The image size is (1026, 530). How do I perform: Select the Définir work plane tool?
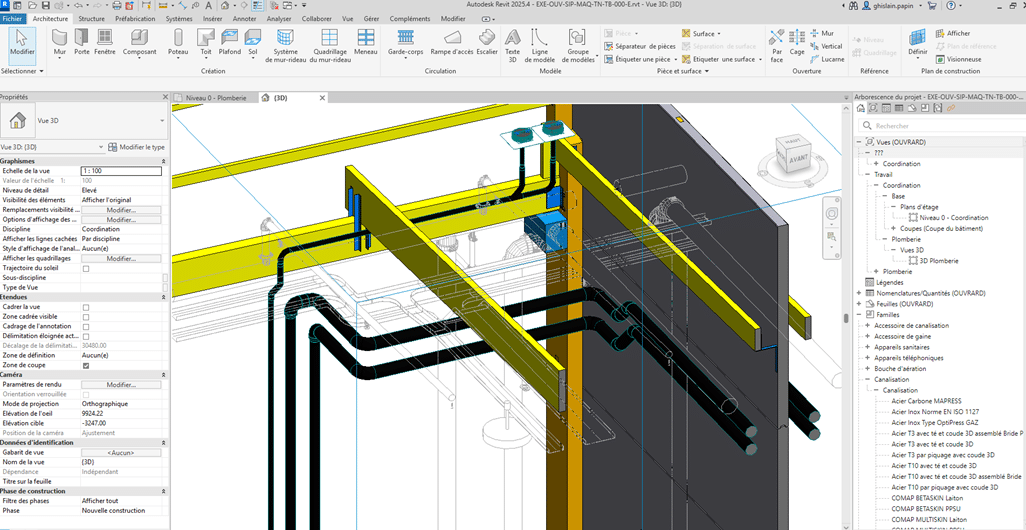pos(917,41)
